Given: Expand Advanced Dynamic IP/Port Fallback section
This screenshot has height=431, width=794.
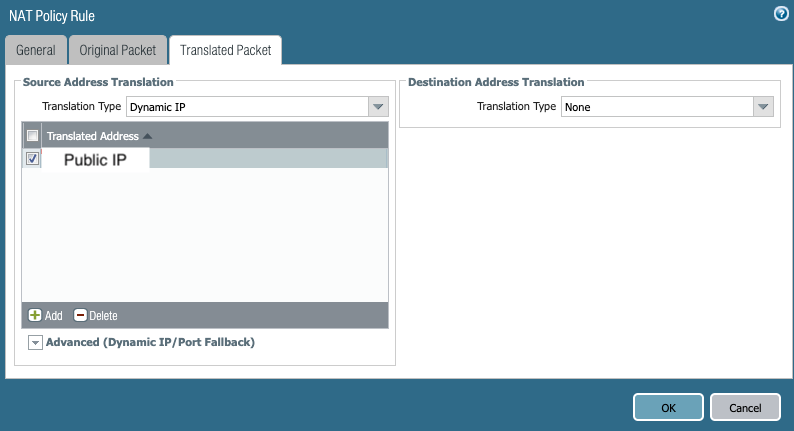Looking at the screenshot, I should pyautogui.click(x=35, y=343).
